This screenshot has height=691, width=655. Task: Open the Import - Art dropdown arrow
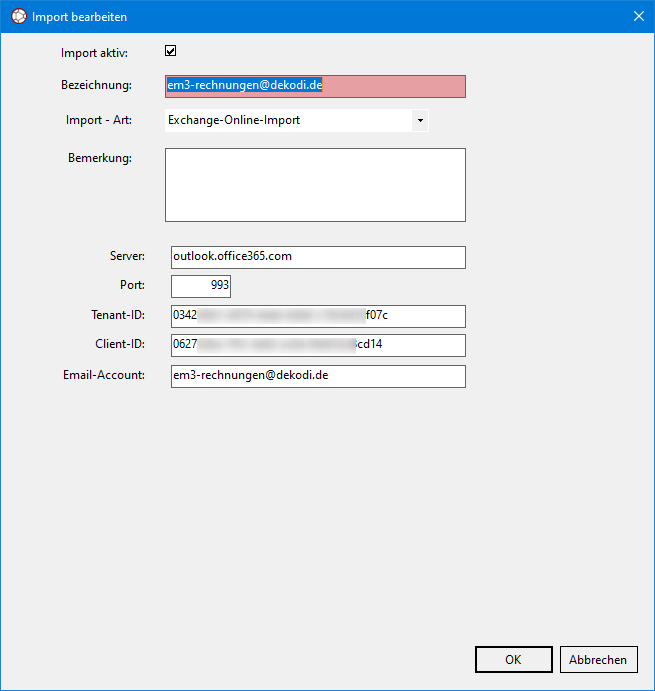point(420,120)
